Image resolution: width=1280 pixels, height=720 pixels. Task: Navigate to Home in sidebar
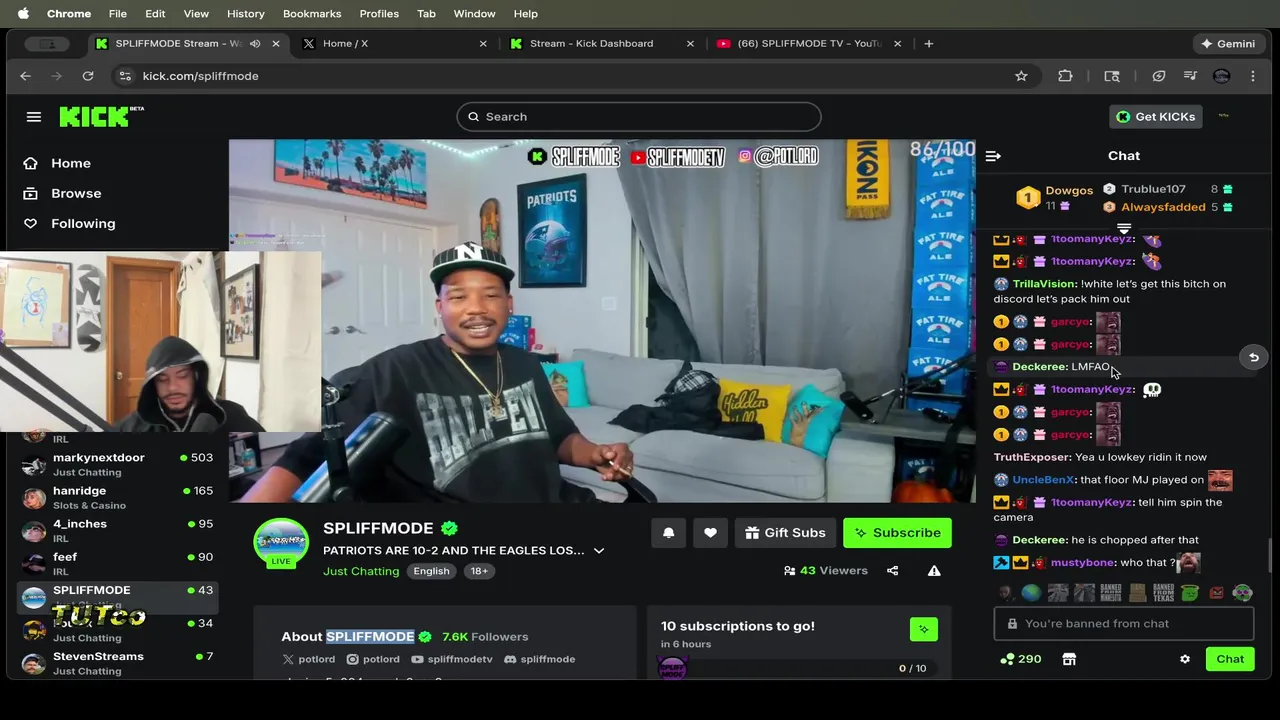point(70,163)
